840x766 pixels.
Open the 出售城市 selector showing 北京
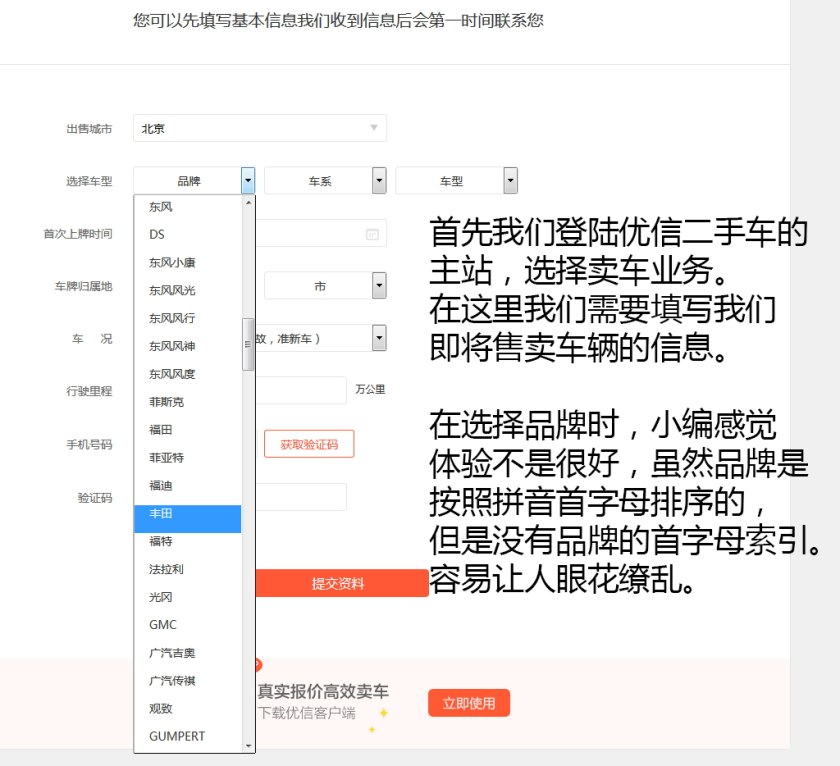[260, 128]
